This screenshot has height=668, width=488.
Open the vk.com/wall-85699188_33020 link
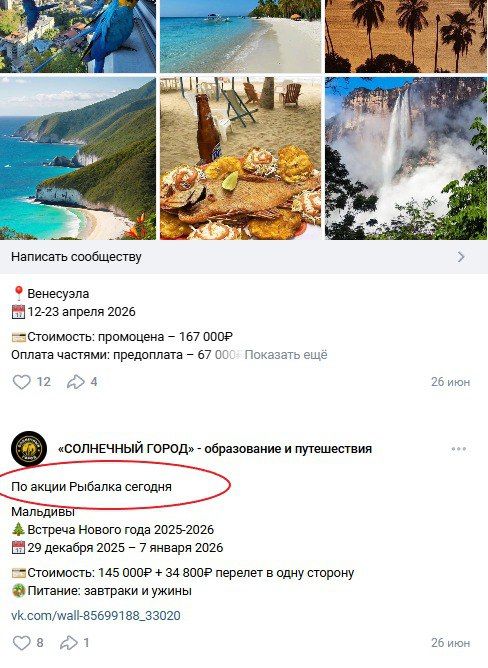coord(96,616)
